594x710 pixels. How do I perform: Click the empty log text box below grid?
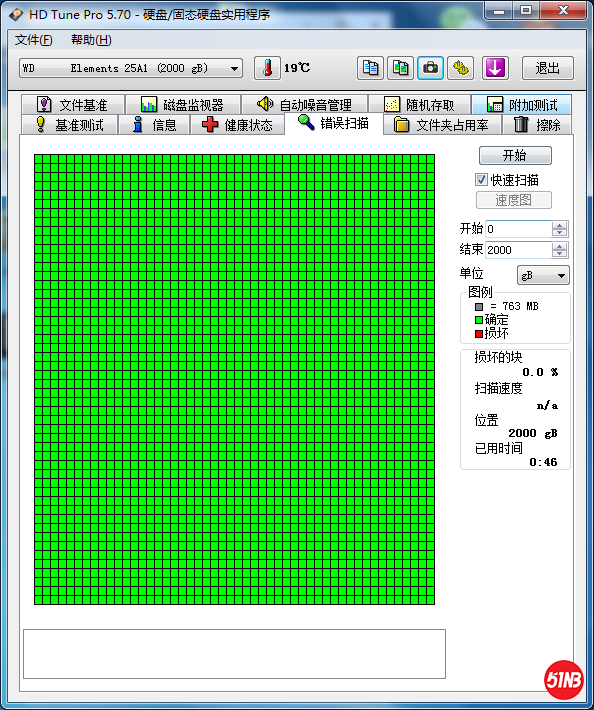(234, 654)
